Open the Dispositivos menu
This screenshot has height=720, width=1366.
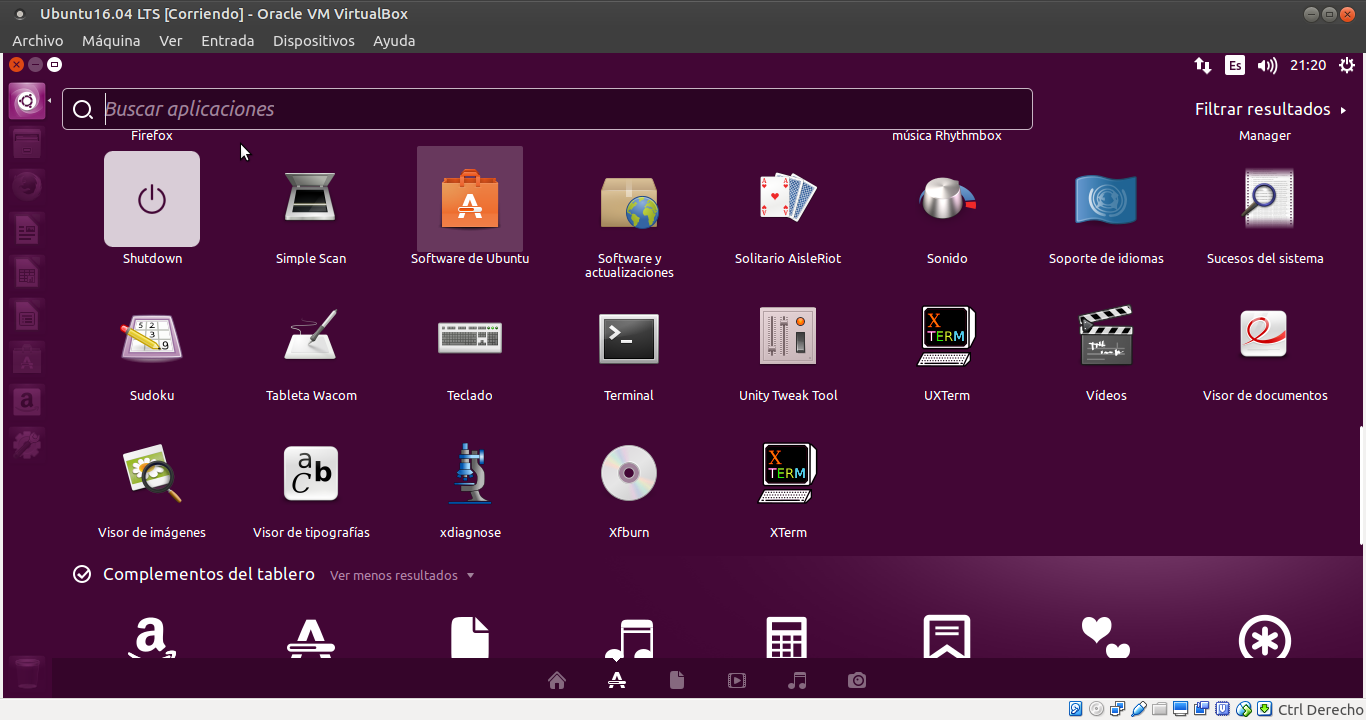coord(314,41)
